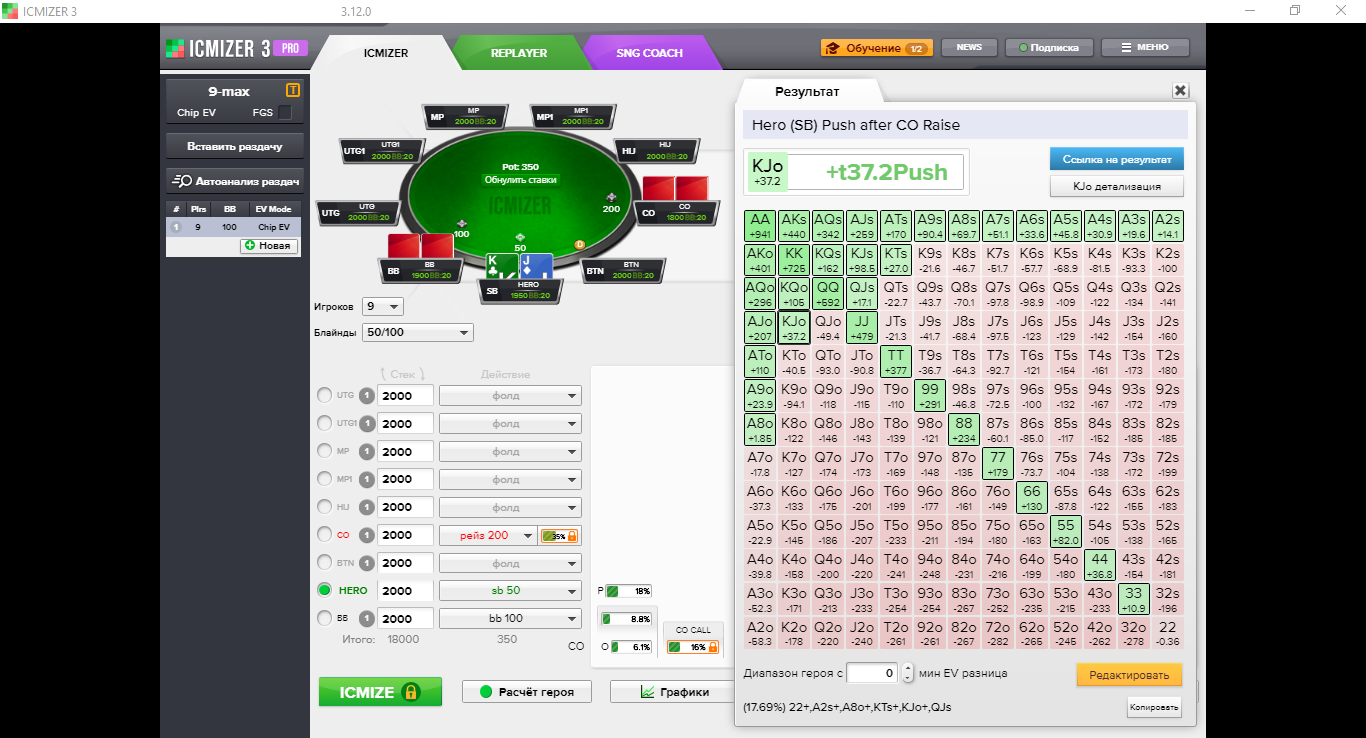Open BB action dropdown bb 100
Image resolution: width=1366 pixels, height=738 pixels.
point(510,619)
